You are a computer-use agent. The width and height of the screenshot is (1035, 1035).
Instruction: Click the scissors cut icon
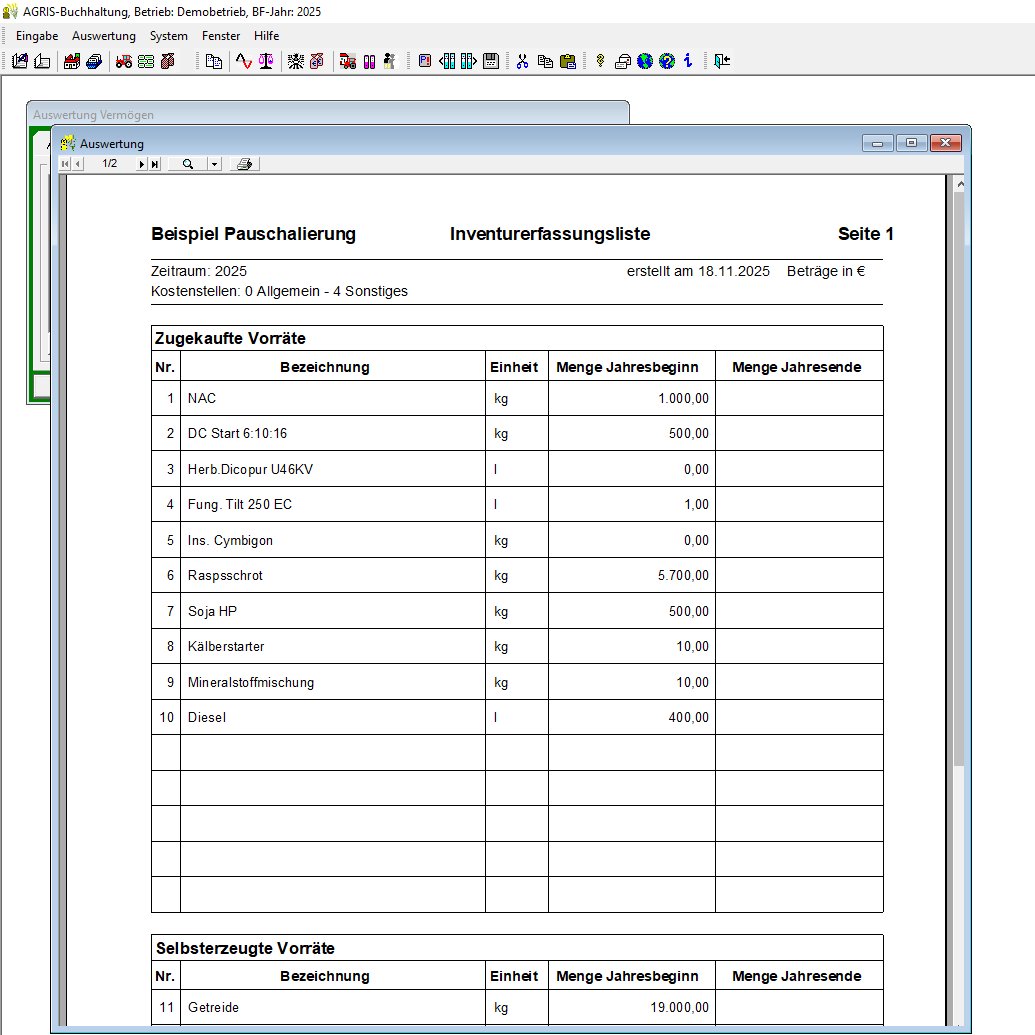point(522,61)
